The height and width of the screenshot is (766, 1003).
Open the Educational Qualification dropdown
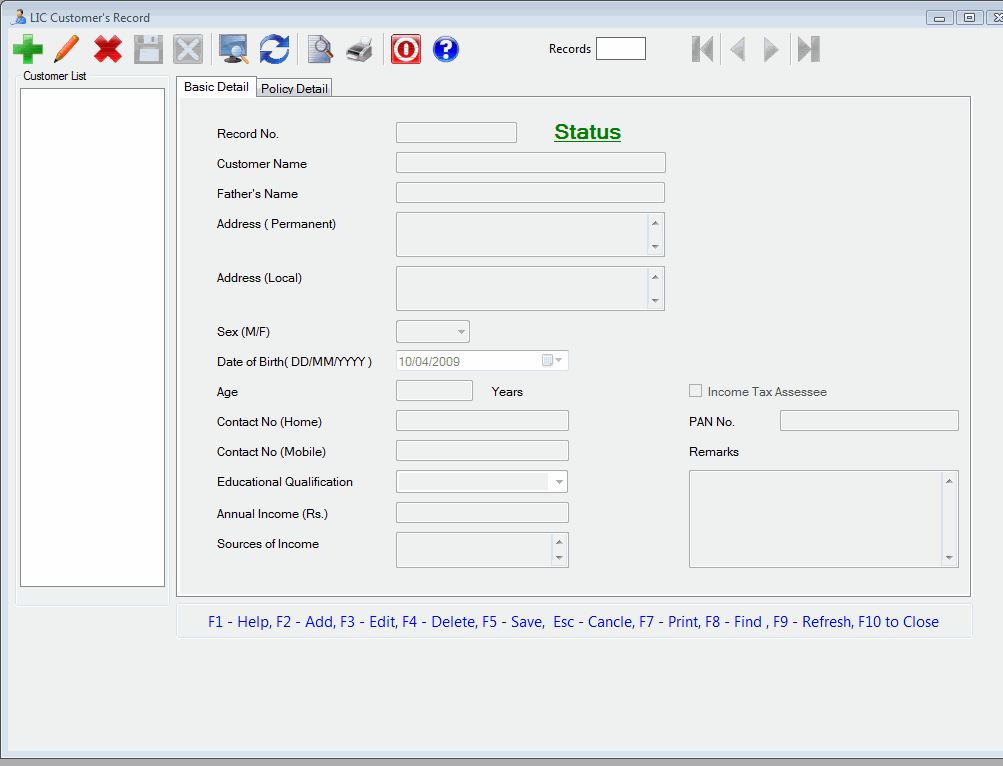pyautogui.click(x=559, y=481)
